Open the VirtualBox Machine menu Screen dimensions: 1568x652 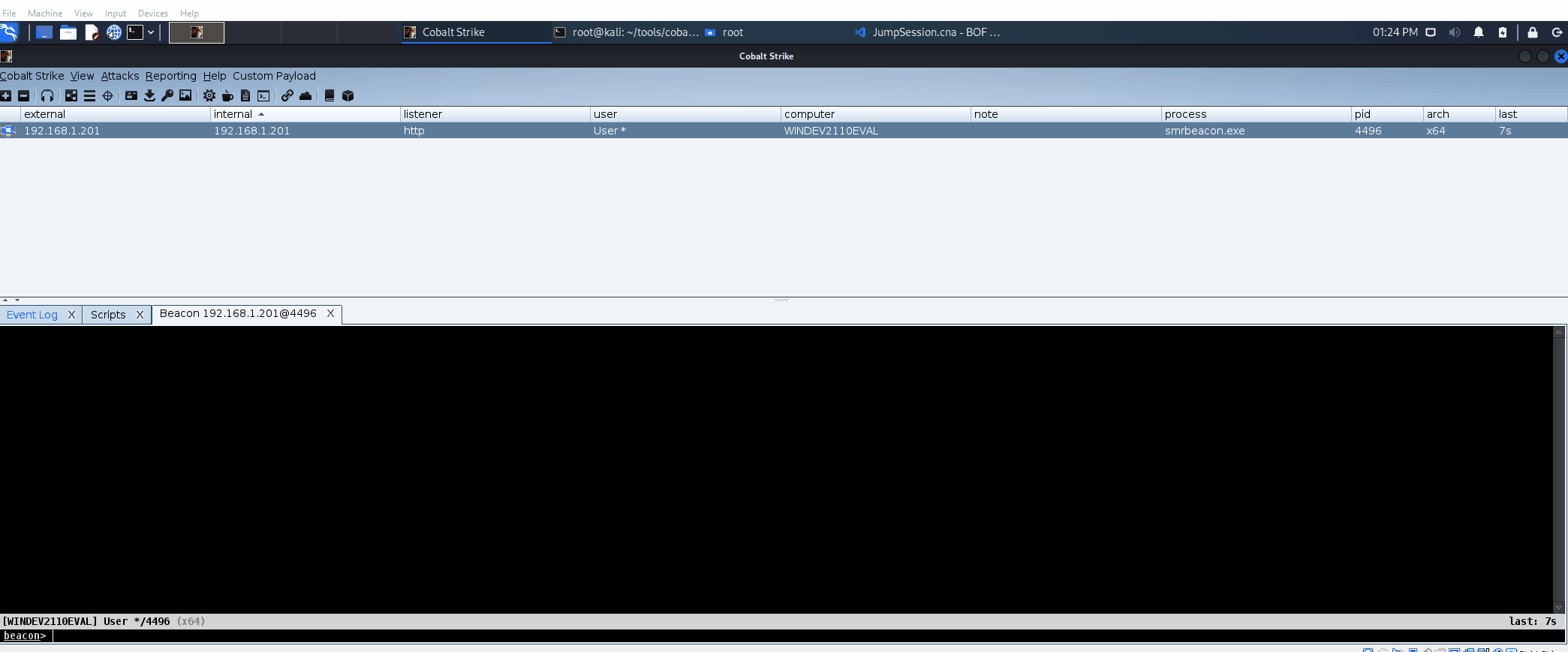tap(45, 13)
